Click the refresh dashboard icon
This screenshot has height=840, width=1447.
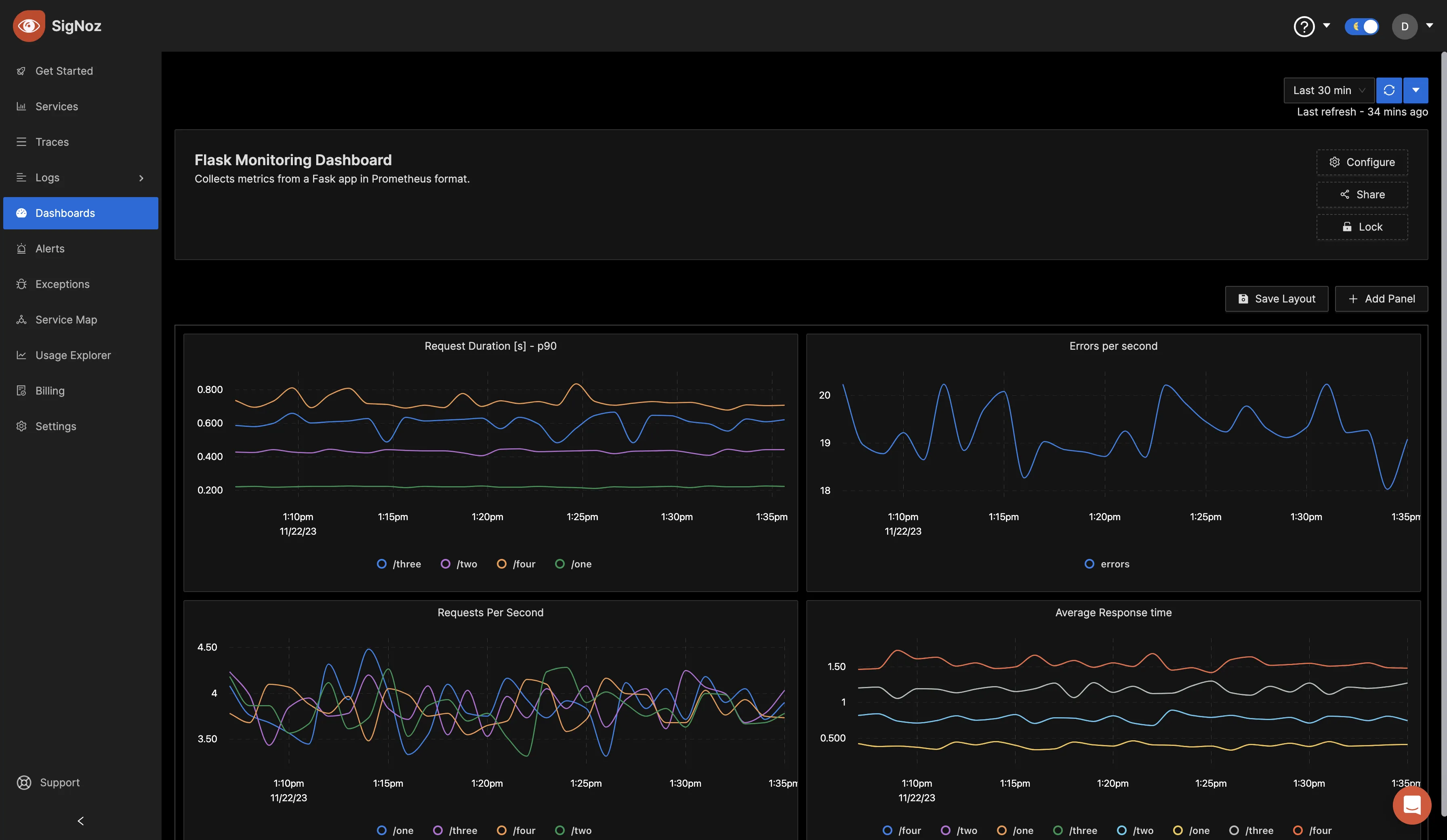tap(1389, 90)
